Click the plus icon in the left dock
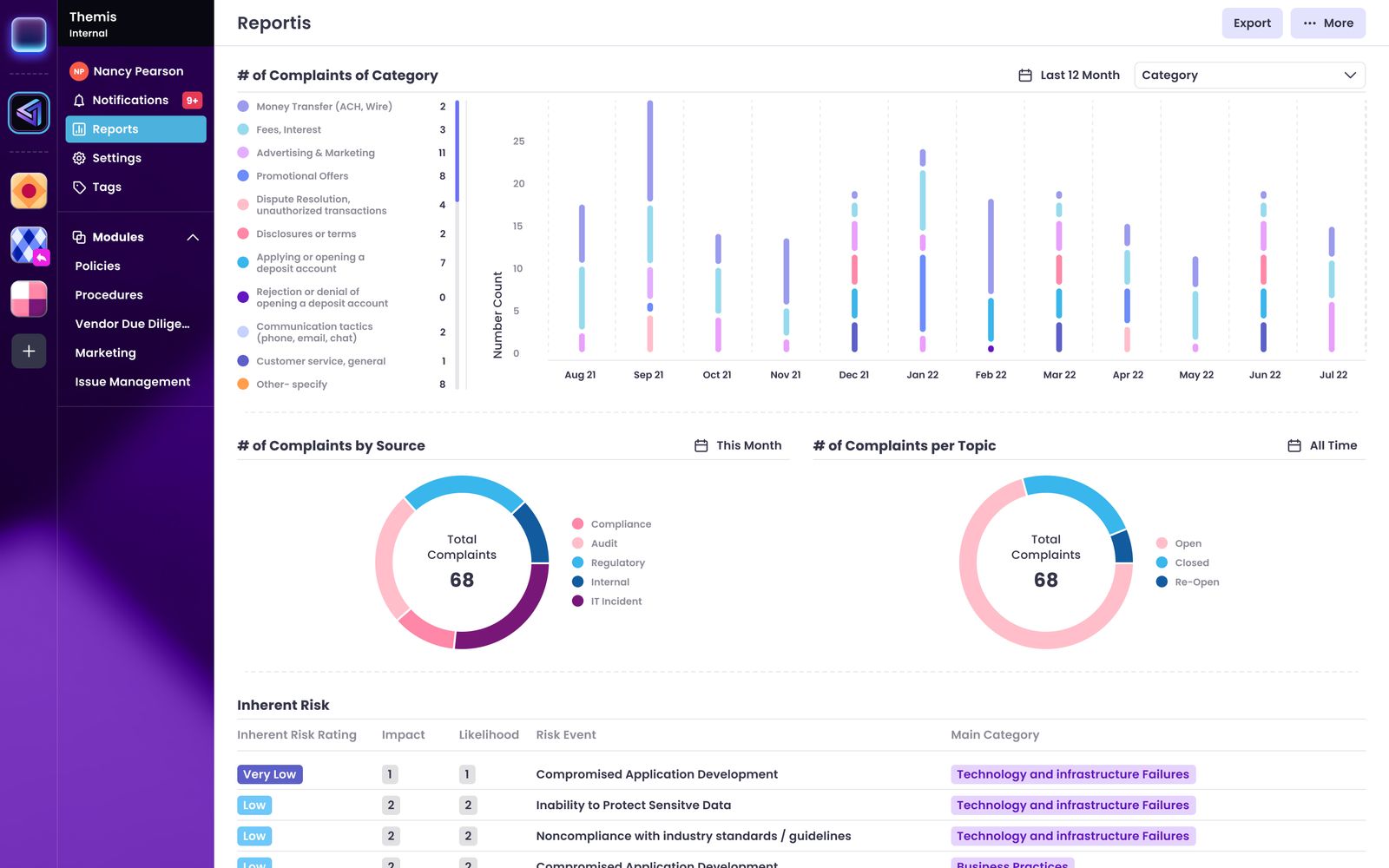Viewport: 1389px width, 868px height. 29,351
